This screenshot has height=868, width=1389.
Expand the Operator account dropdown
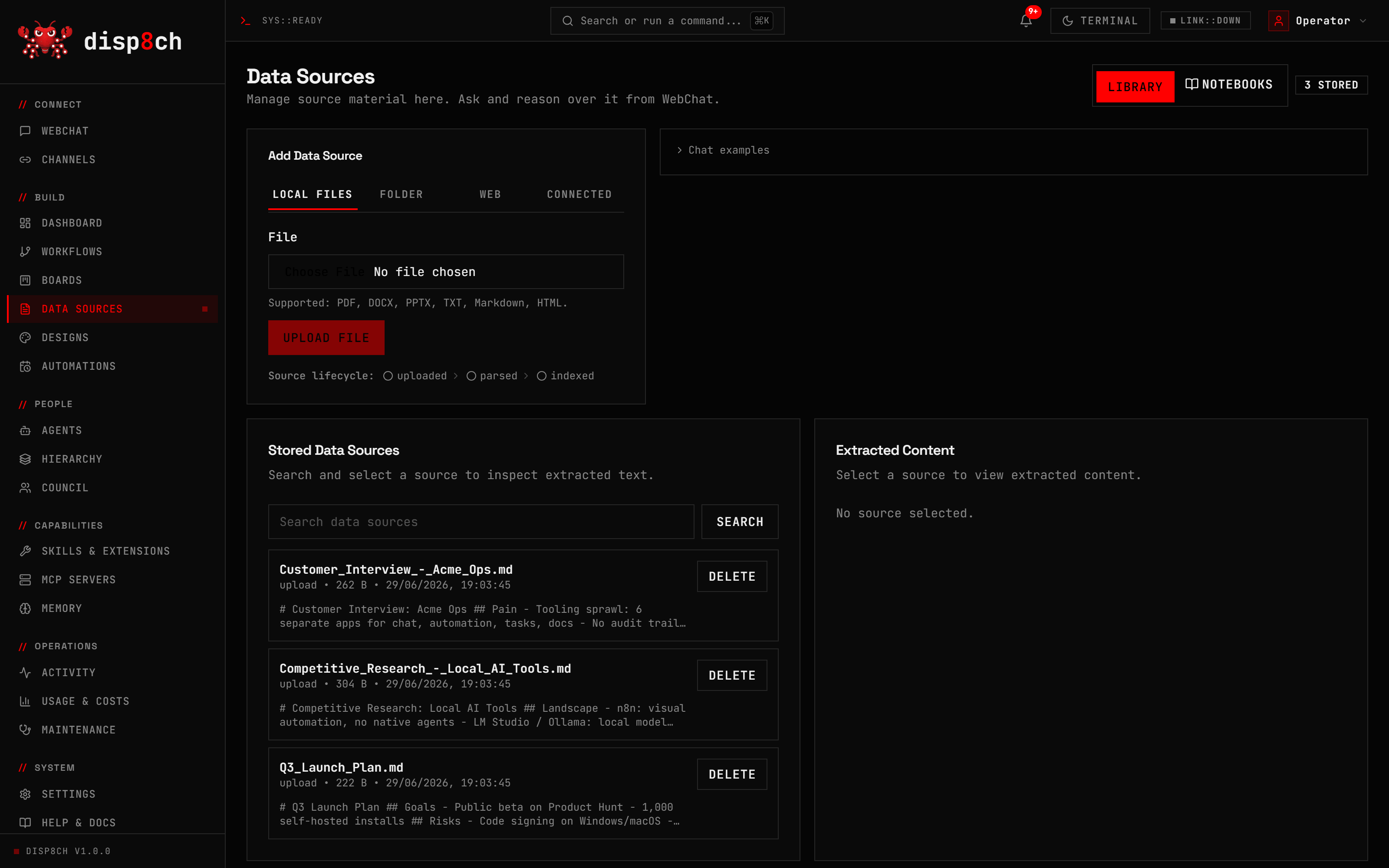[x=1318, y=21]
